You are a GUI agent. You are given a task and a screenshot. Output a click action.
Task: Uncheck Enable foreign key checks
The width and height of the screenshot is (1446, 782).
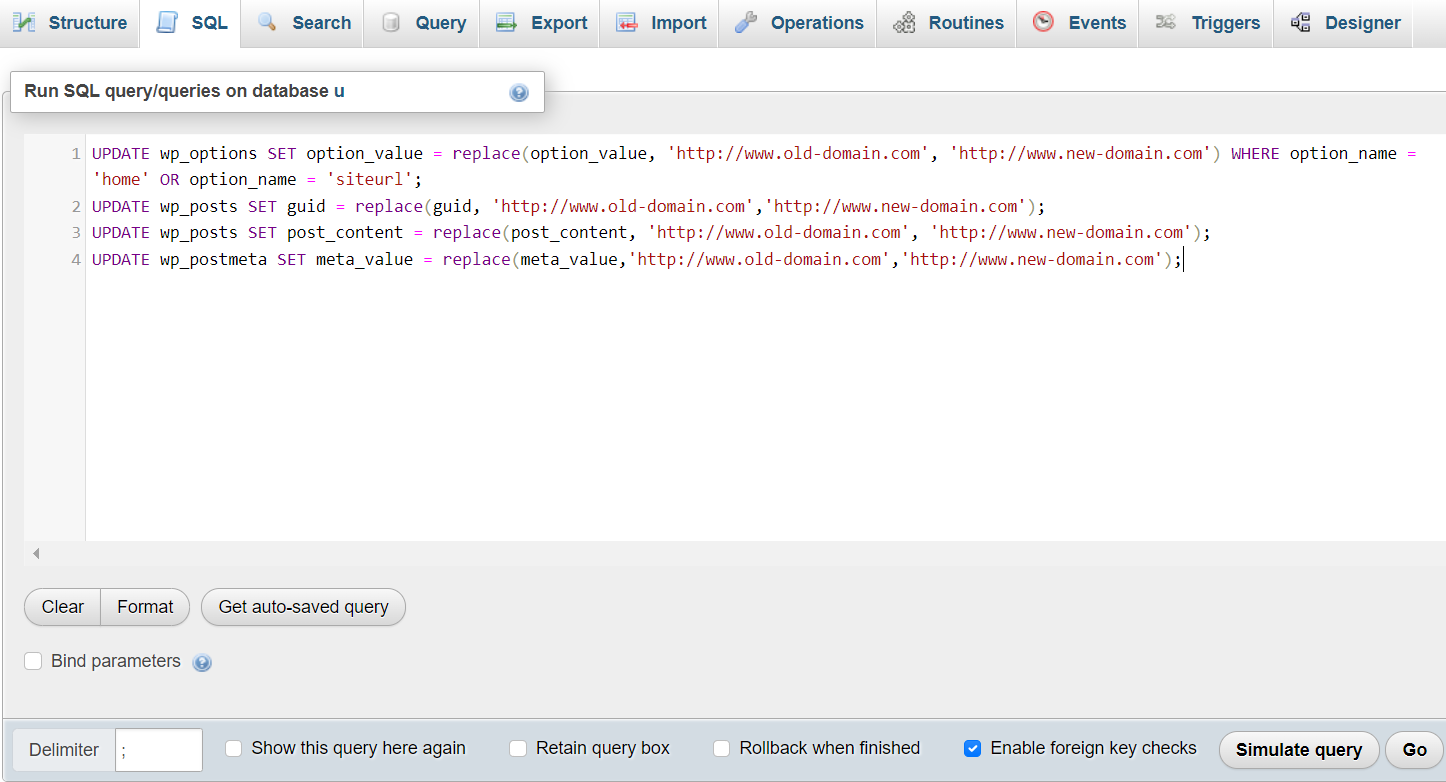pos(972,748)
